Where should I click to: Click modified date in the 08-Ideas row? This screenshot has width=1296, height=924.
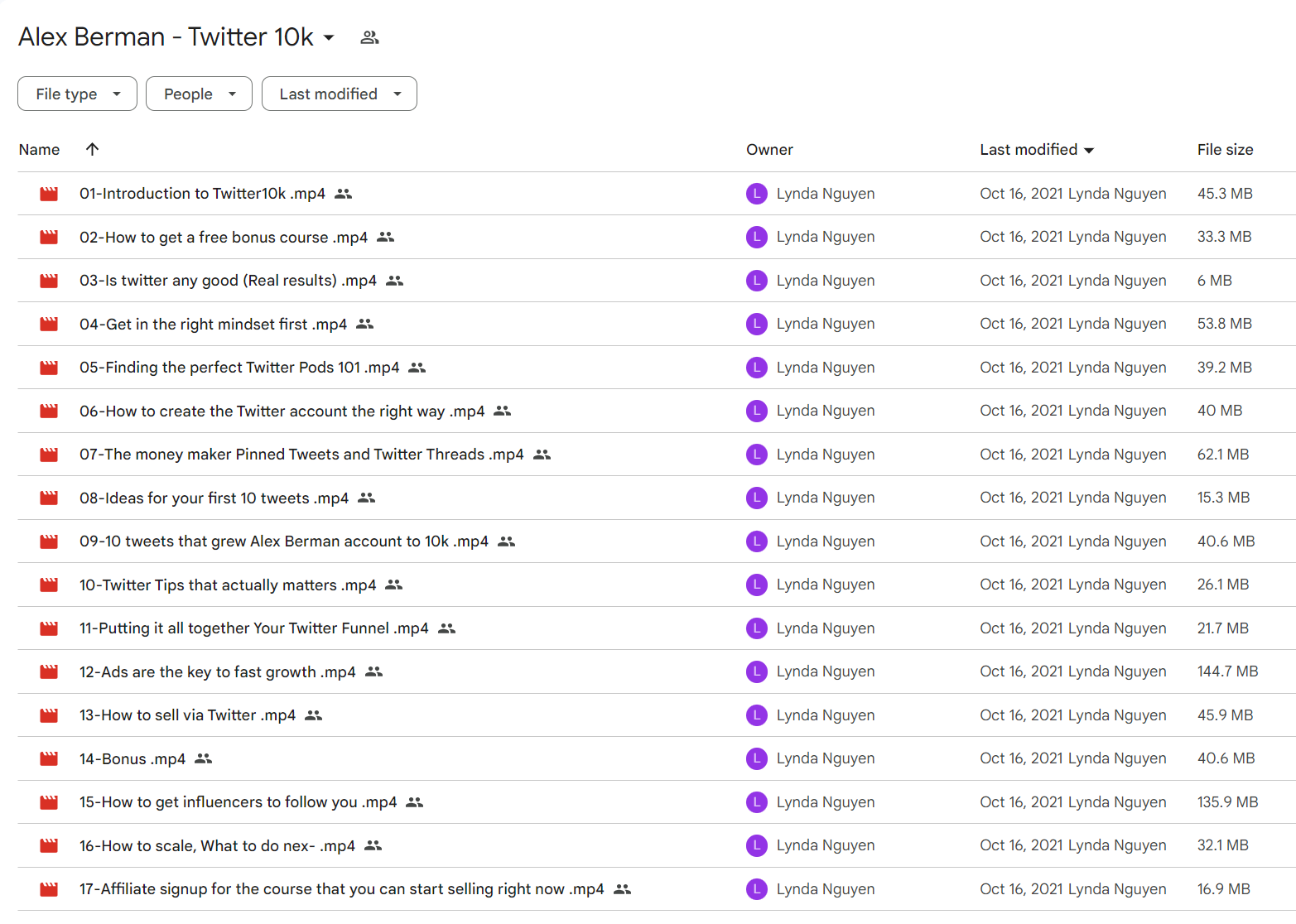tap(1073, 498)
